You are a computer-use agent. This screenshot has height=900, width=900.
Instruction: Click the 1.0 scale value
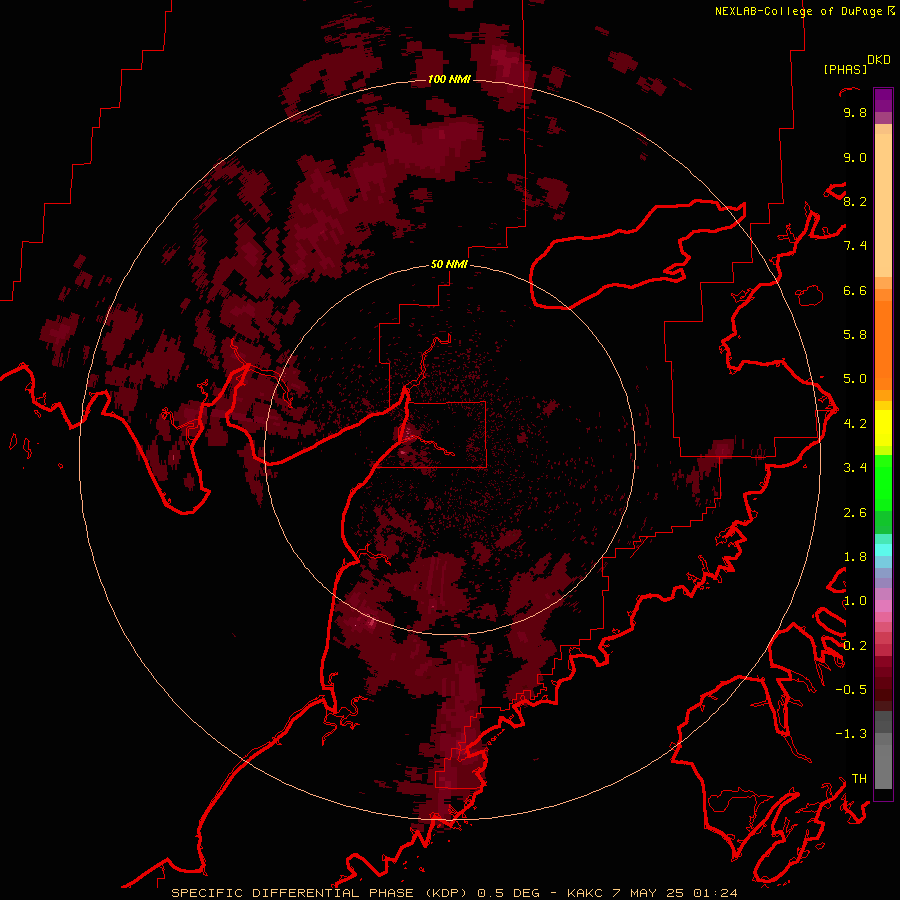855,601
